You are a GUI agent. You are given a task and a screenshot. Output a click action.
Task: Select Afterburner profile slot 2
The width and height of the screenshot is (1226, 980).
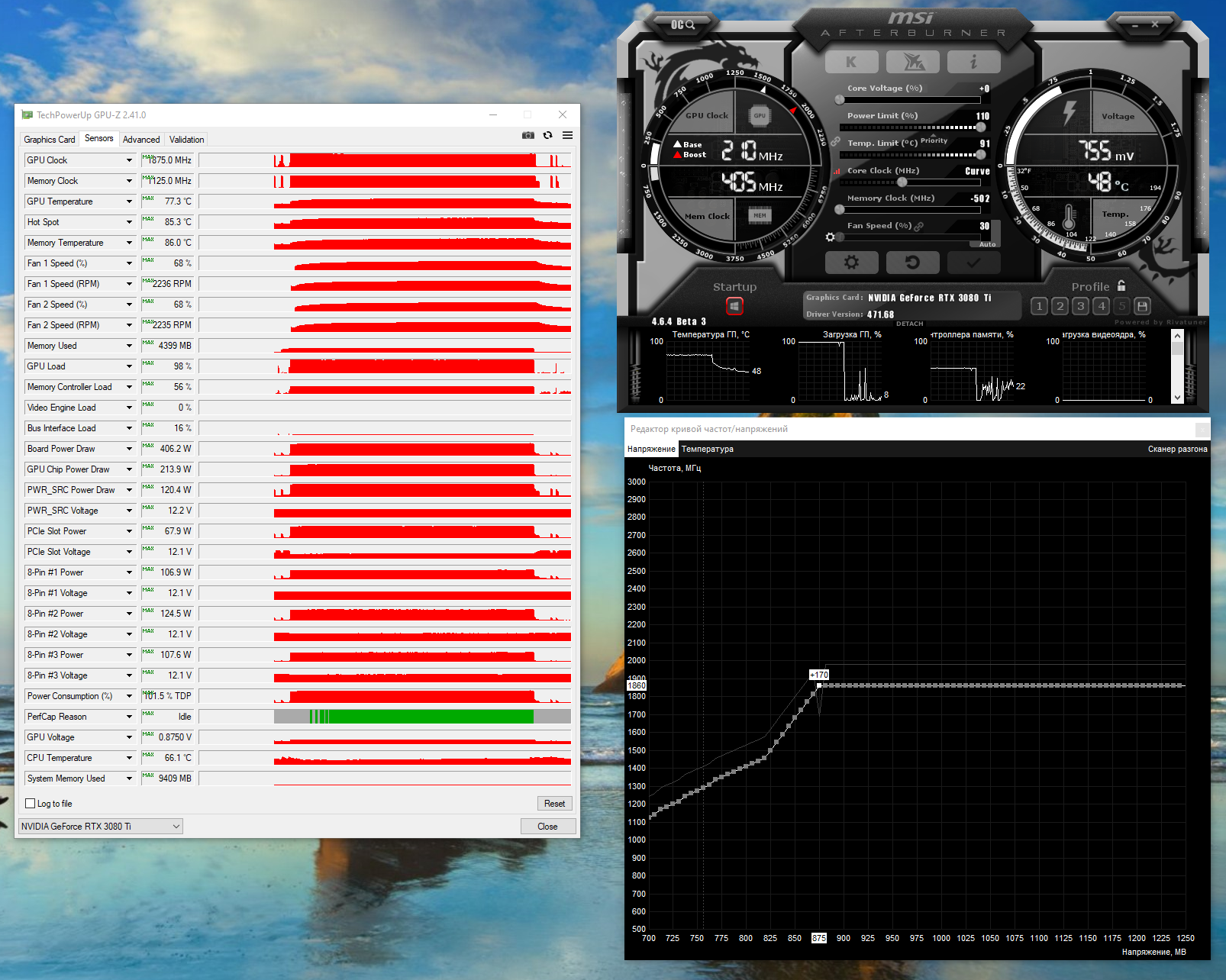tap(1060, 306)
